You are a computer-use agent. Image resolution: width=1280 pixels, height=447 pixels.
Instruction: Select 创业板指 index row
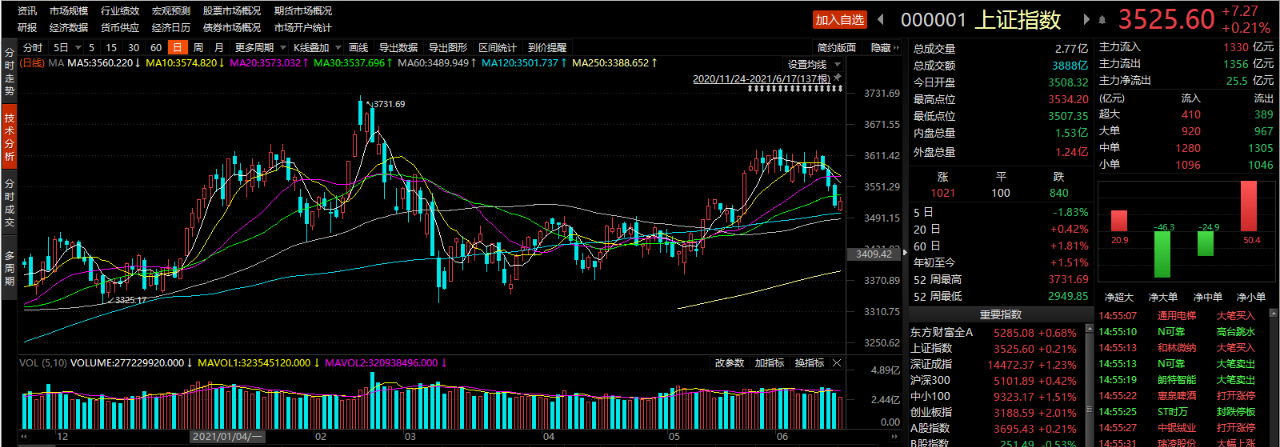coord(998,413)
